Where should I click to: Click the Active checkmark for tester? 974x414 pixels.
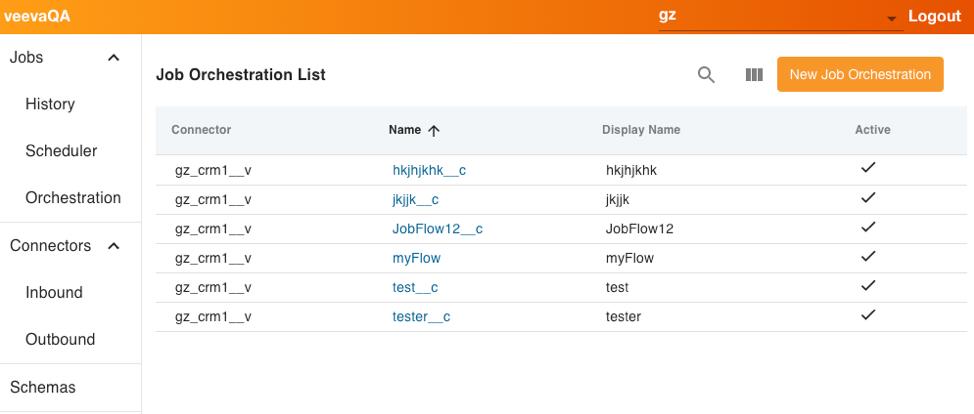pyautogui.click(x=868, y=315)
